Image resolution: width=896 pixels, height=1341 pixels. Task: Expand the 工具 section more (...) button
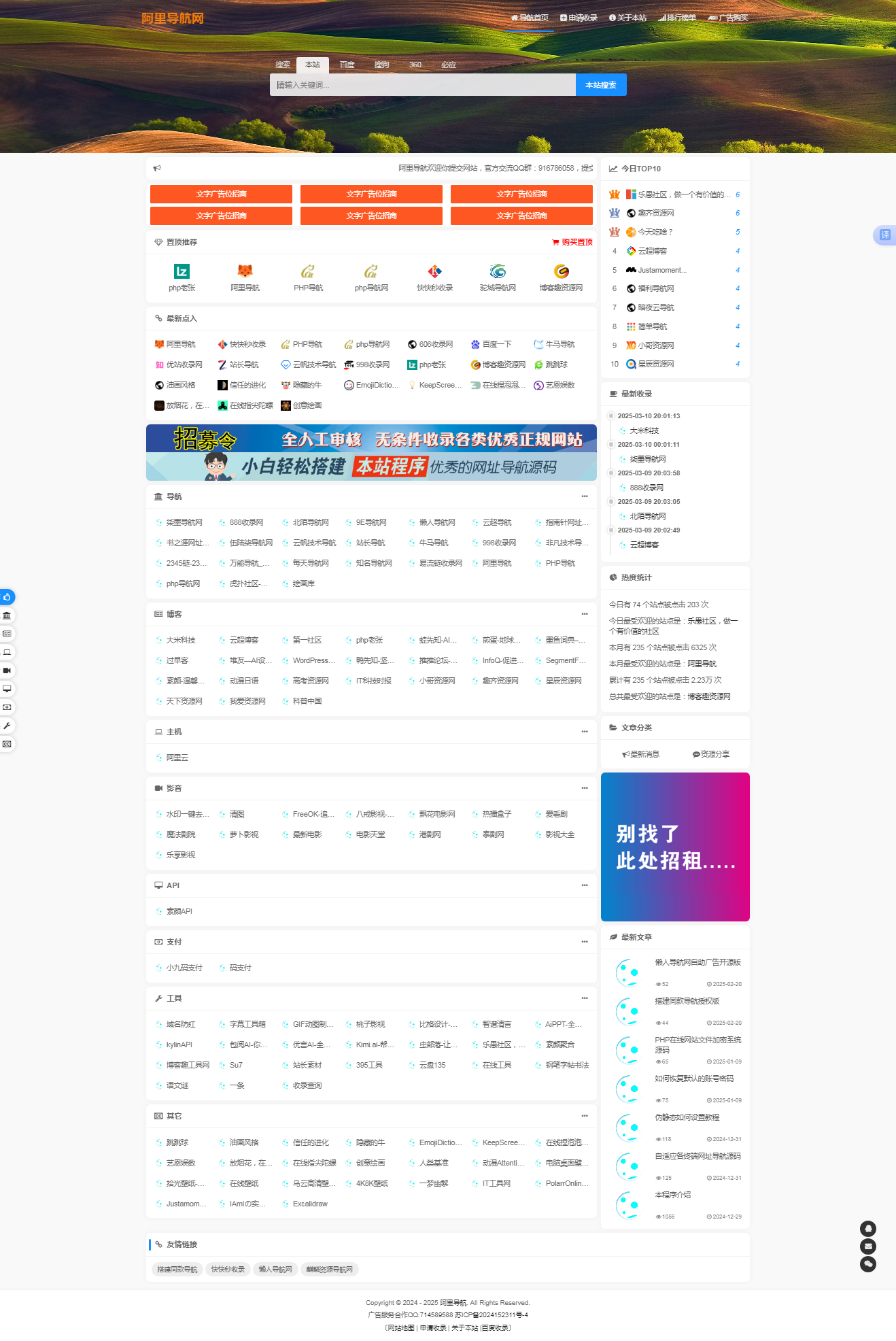coord(584,998)
